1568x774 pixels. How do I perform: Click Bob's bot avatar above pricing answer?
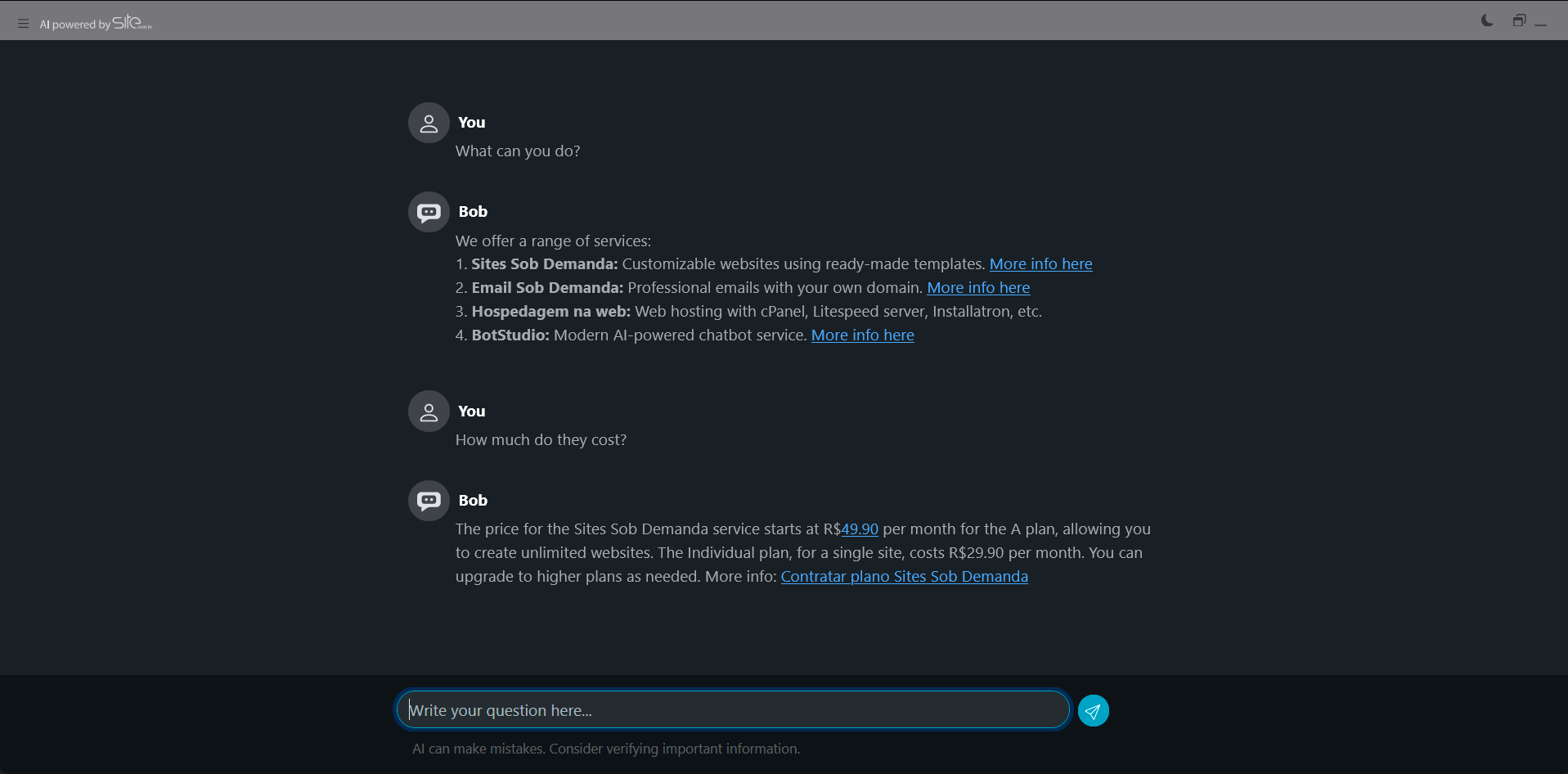(x=429, y=501)
